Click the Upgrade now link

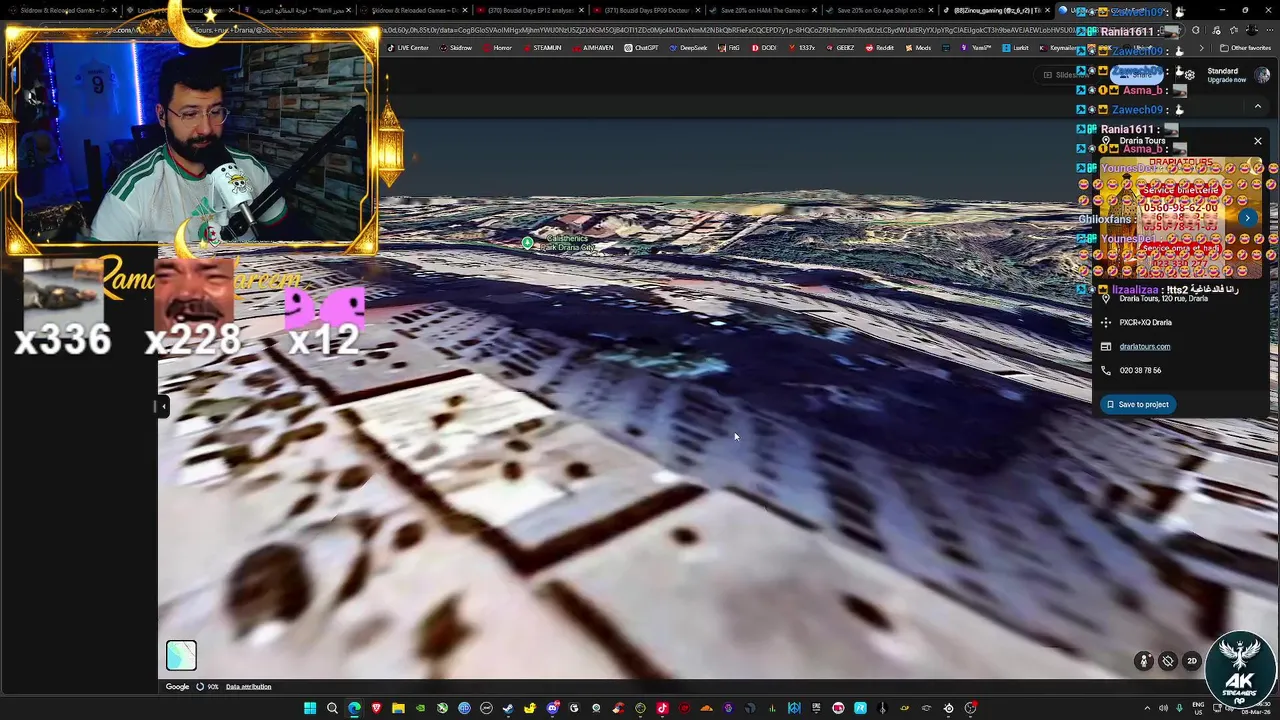coord(1226,80)
